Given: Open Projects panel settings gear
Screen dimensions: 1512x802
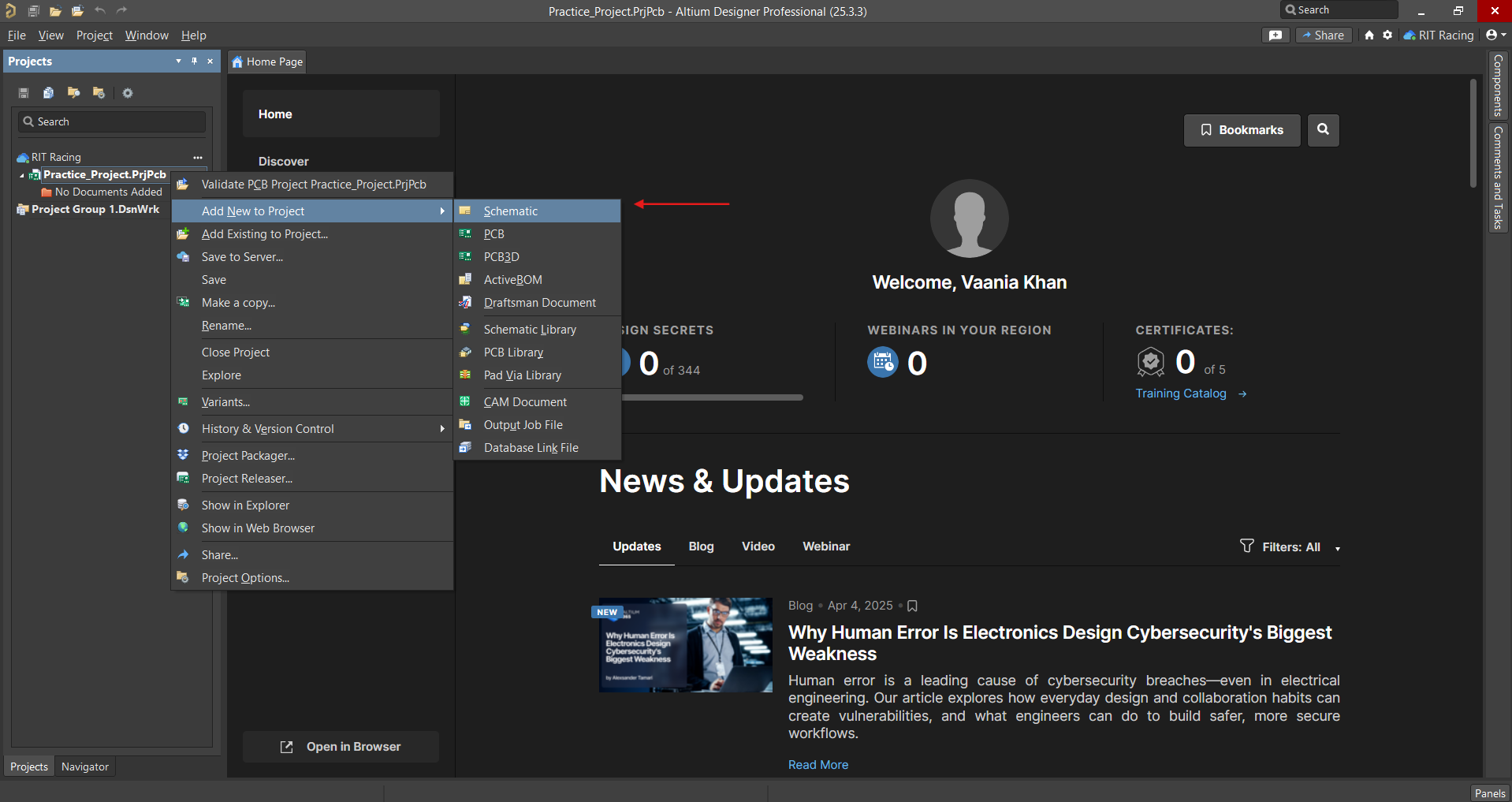Looking at the screenshot, I should coord(128,93).
